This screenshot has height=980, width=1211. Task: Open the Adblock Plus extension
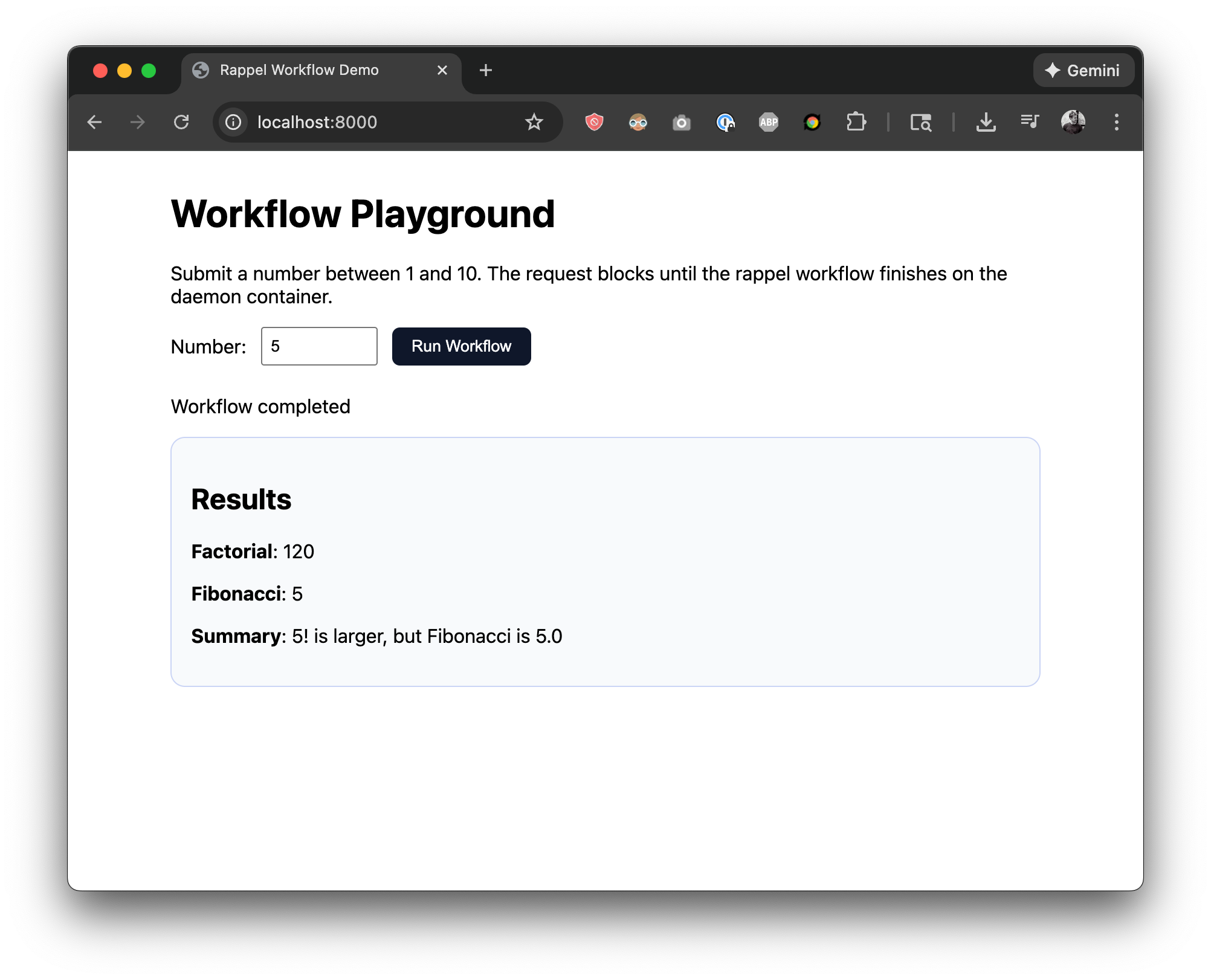pos(769,122)
